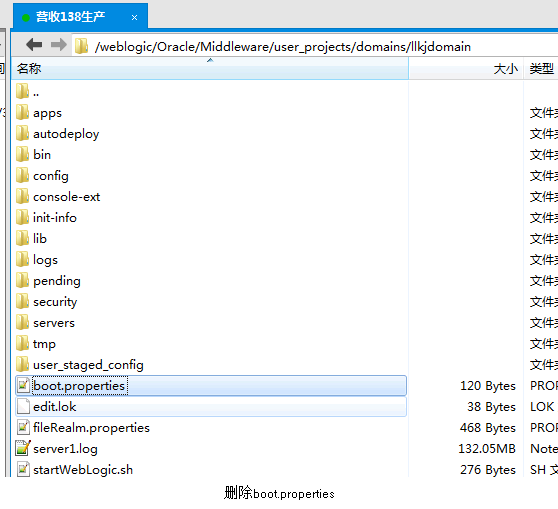Click the edit.lok file icon
558x509 pixels.
[x=23, y=406]
